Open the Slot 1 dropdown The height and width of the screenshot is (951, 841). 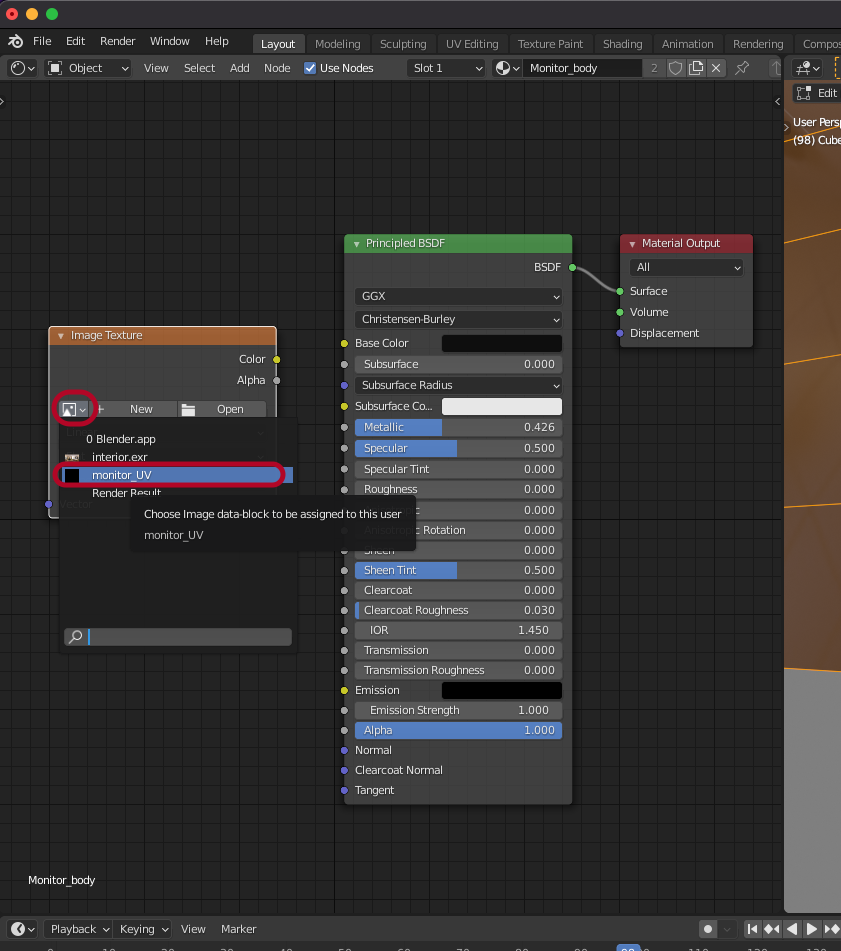pos(447,68)
